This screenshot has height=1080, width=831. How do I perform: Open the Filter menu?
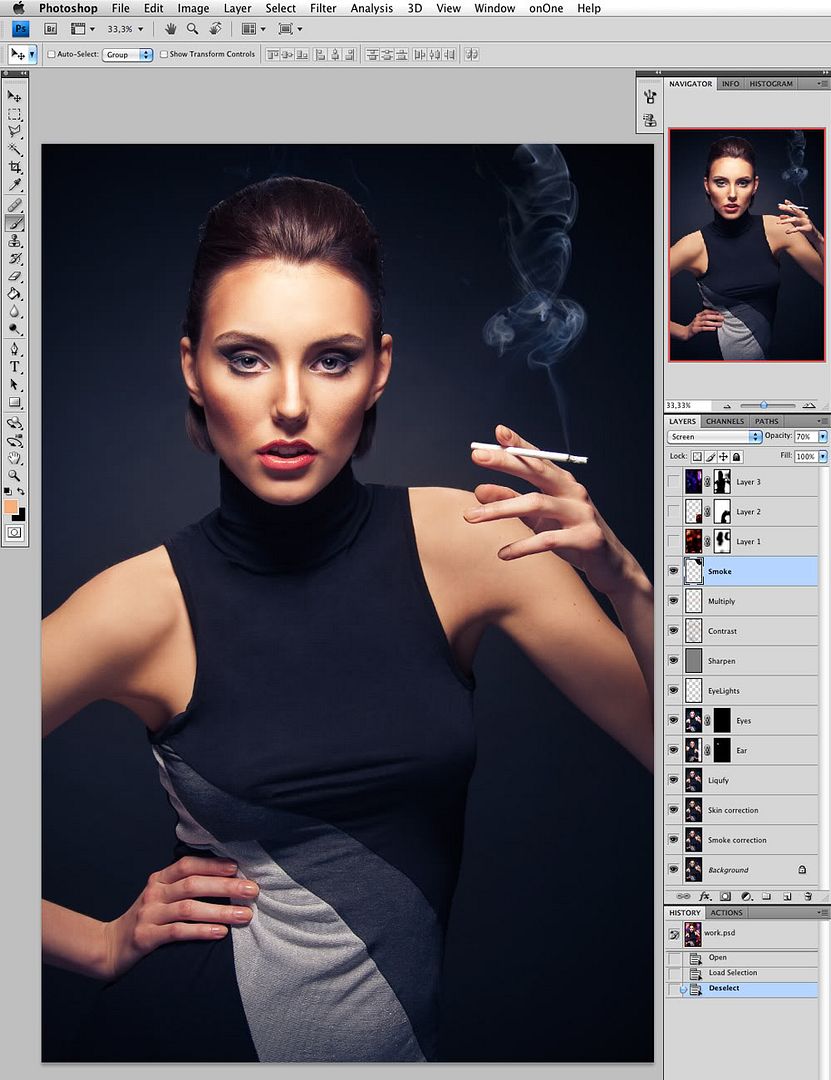point(323,8)
